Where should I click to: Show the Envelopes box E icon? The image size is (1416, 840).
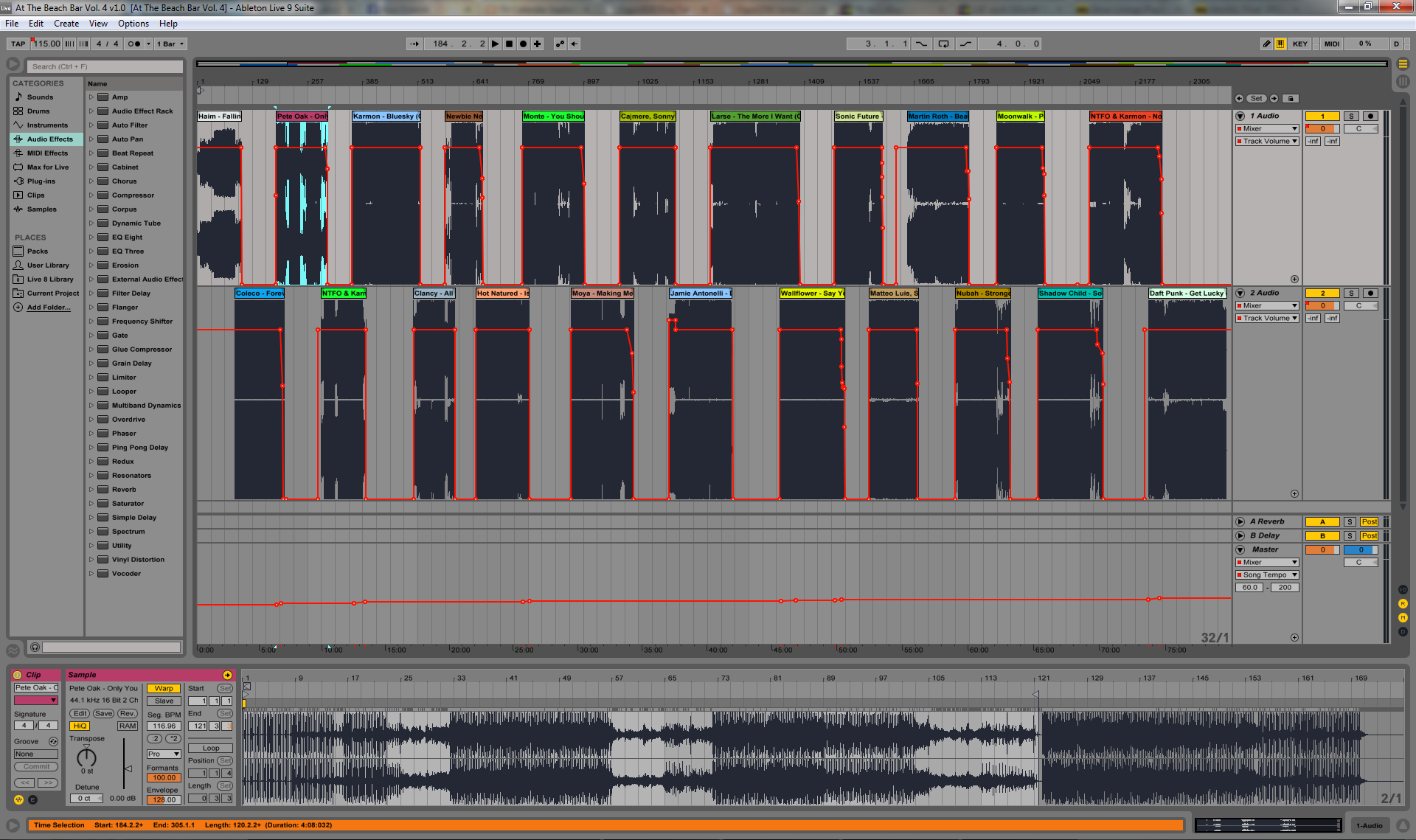32,799
